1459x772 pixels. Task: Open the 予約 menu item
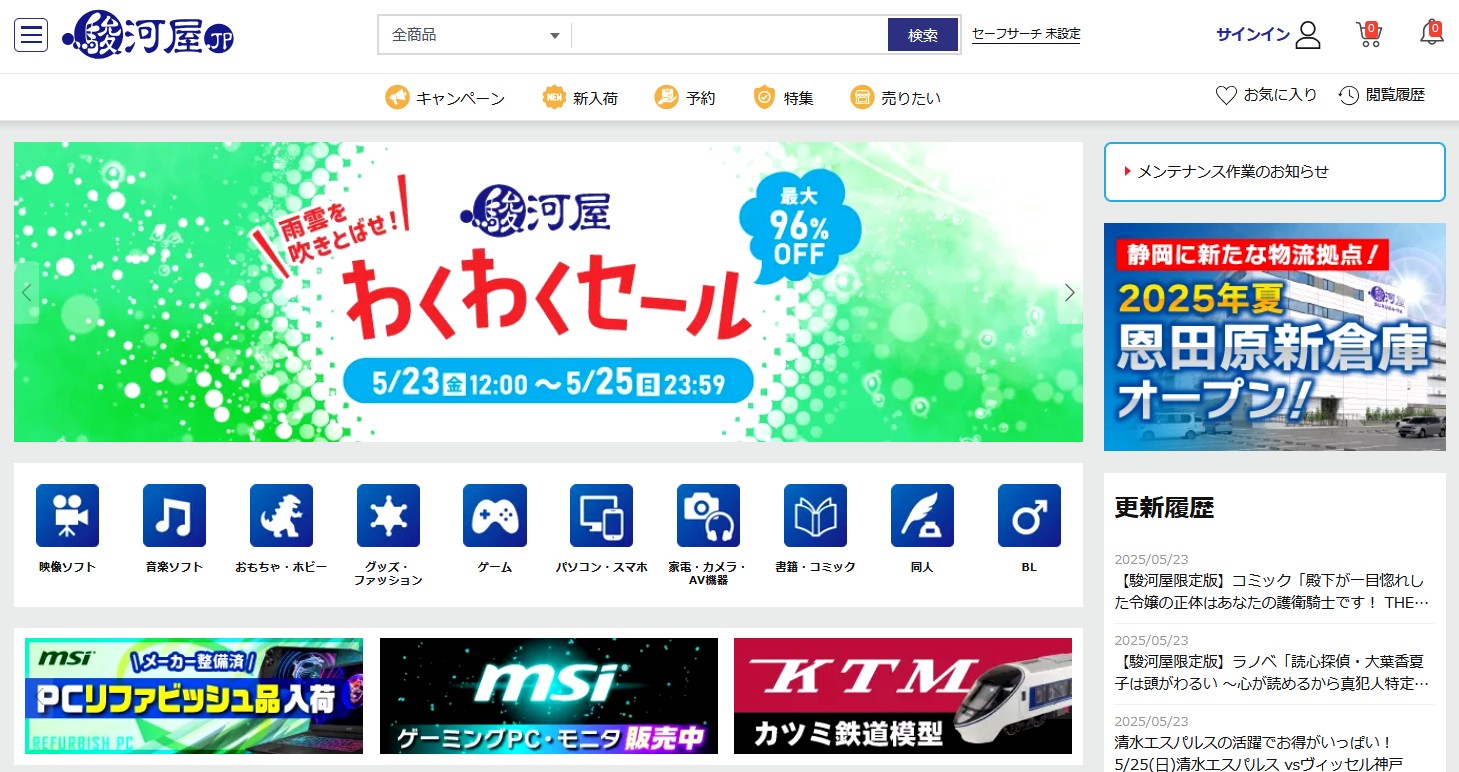[685, 98]
